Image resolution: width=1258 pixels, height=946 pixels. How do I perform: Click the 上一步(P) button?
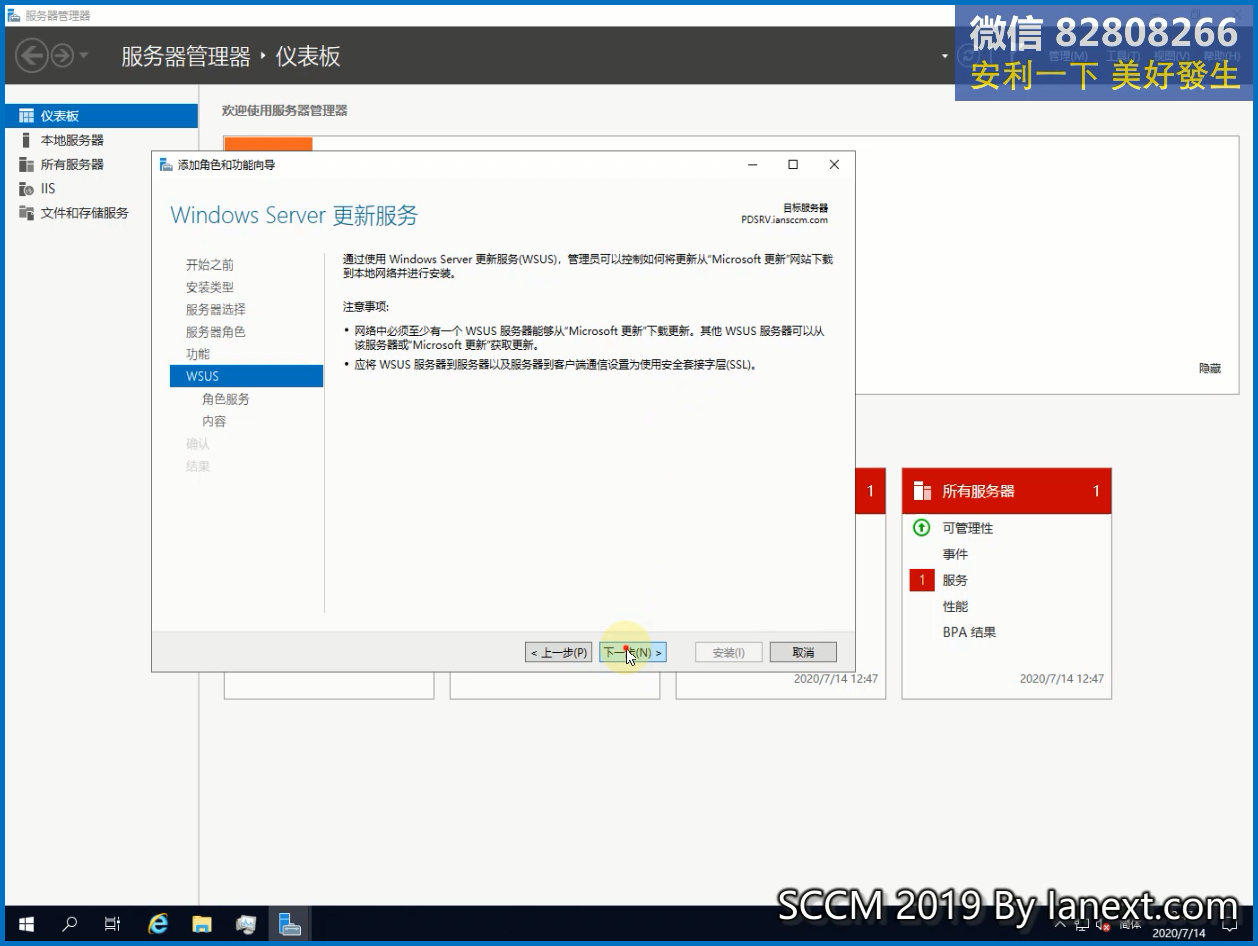coord(559,652)
